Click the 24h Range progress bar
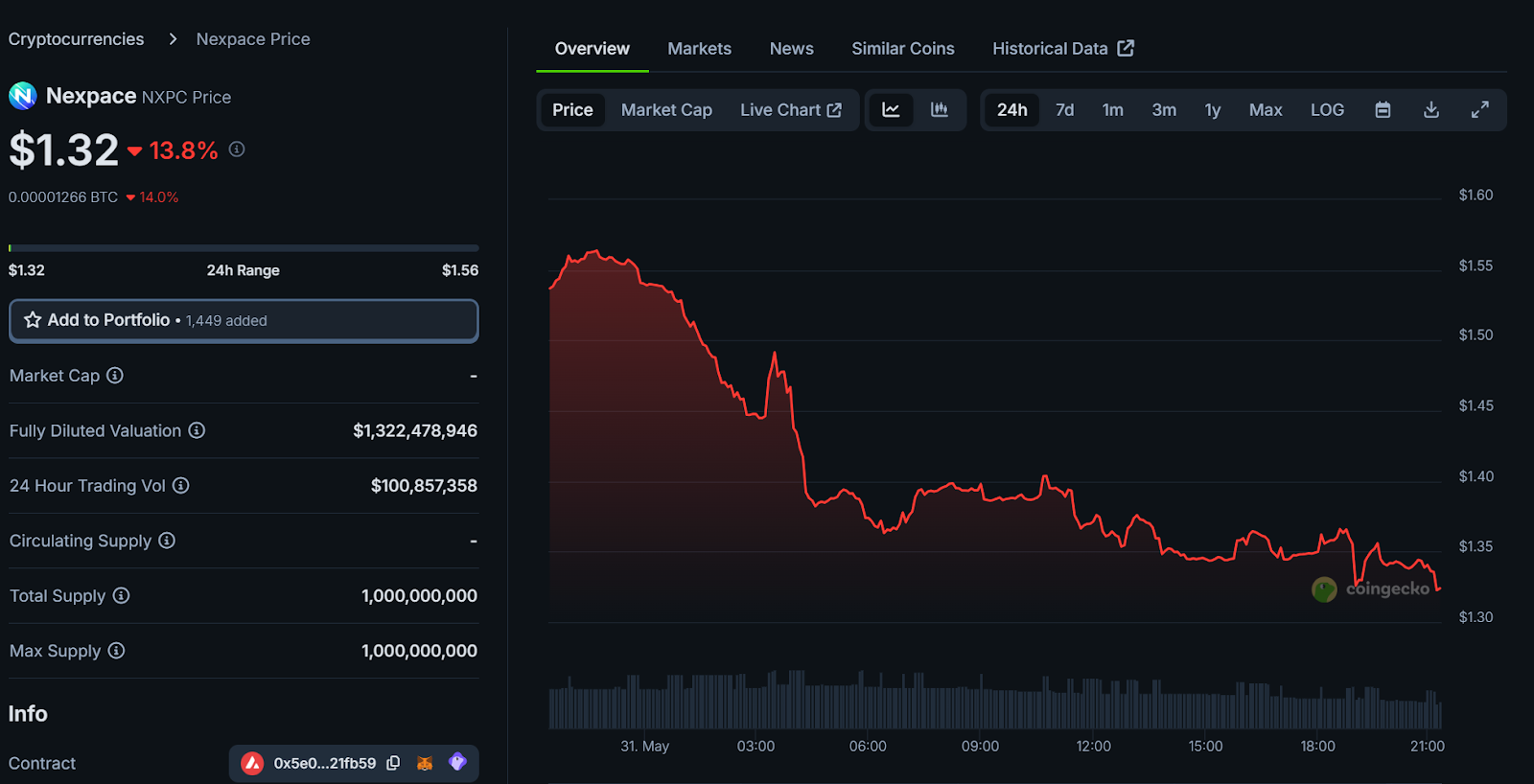Viewport: 1534px width, 784px height. 244,248
